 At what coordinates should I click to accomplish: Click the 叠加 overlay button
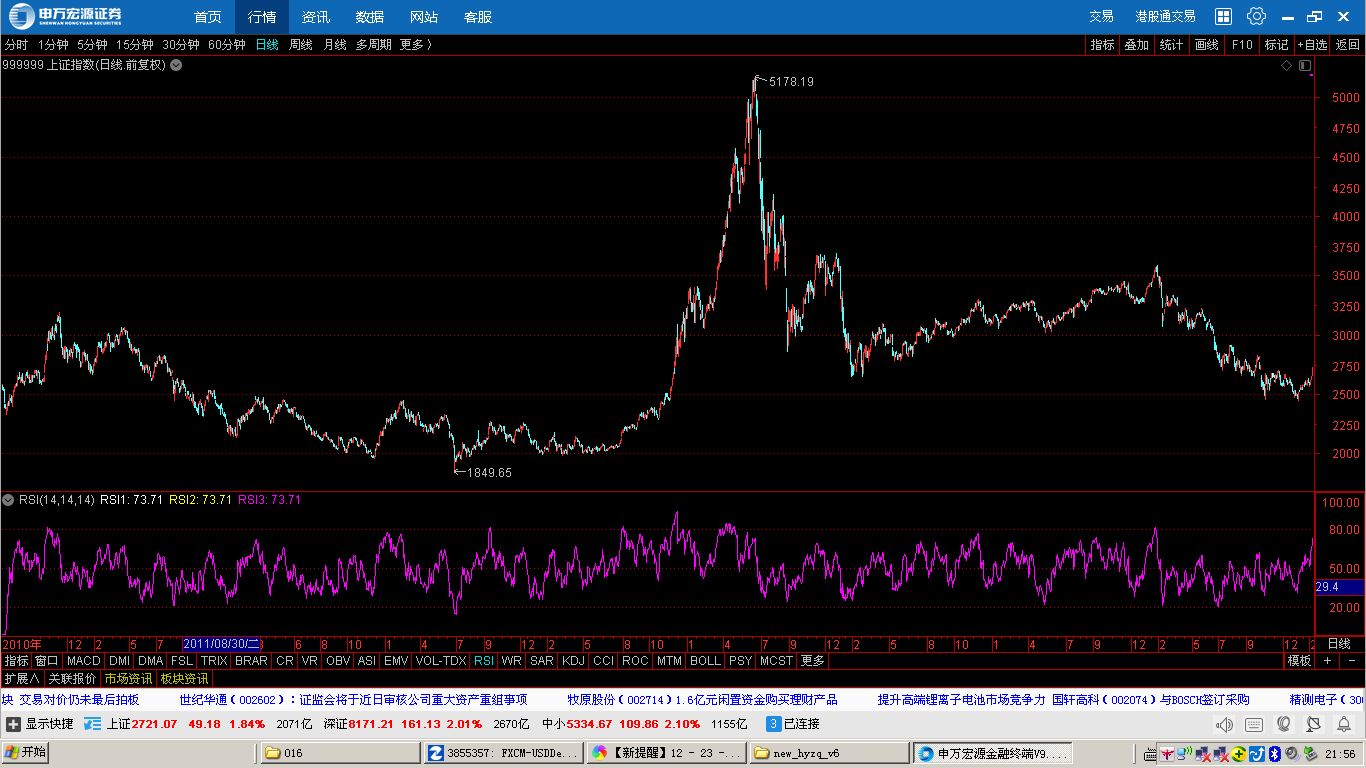1136,45
